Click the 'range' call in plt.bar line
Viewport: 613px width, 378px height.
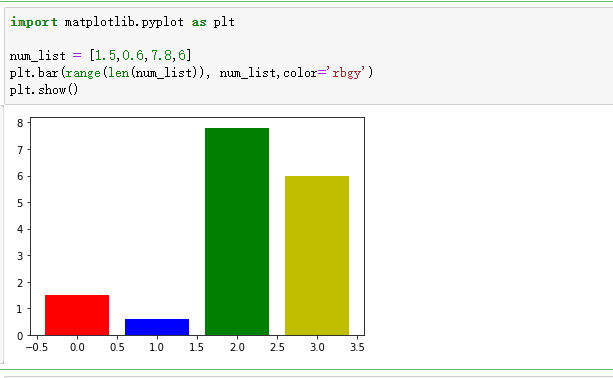(82, 73)
